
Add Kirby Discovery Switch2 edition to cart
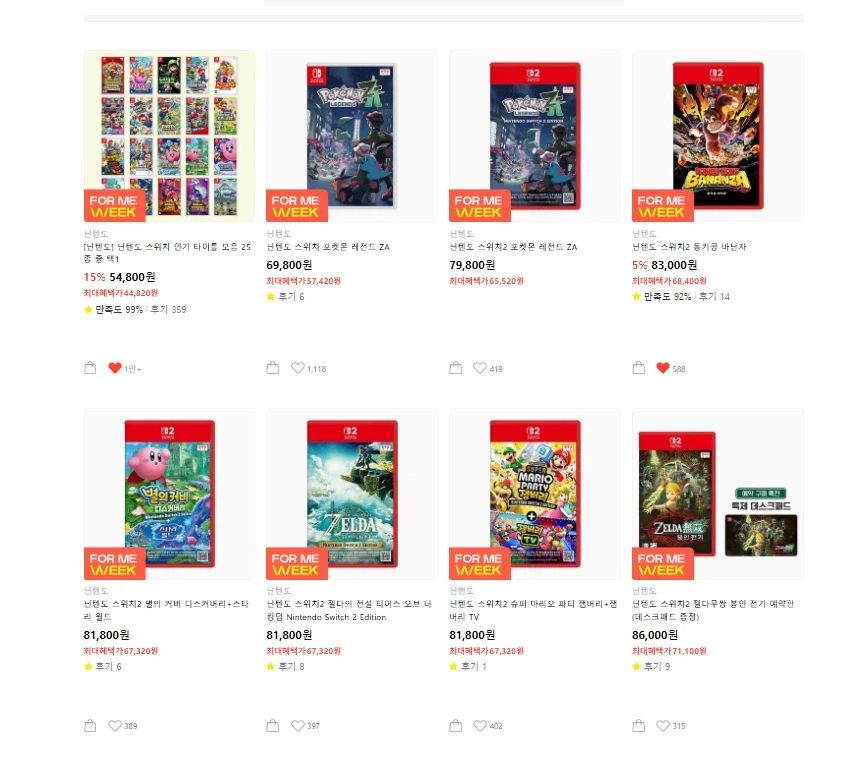click(90, 725)
